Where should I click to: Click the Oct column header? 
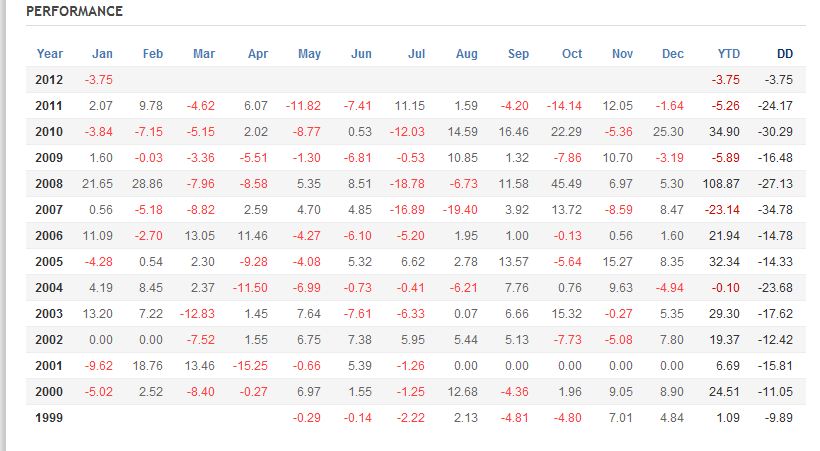[x=571, y=54]
